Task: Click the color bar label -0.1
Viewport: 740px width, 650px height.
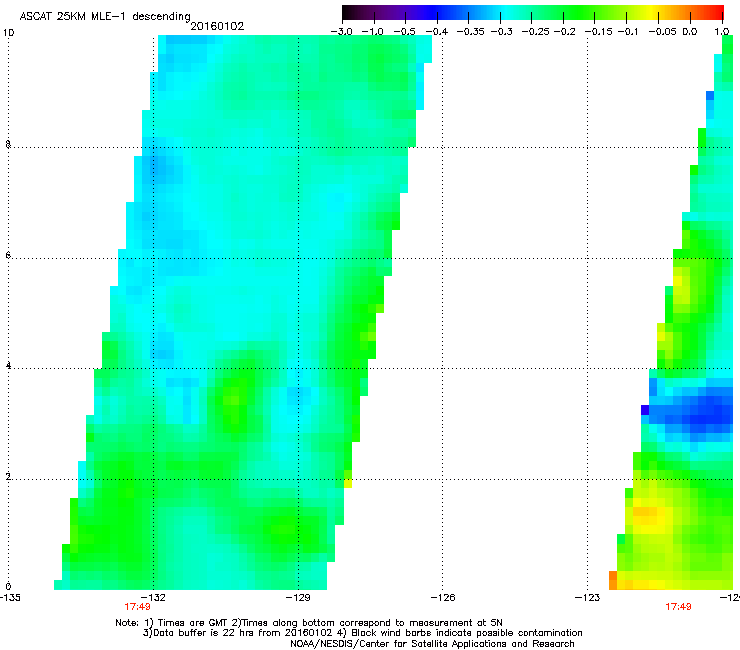Action: click(628, 32)
